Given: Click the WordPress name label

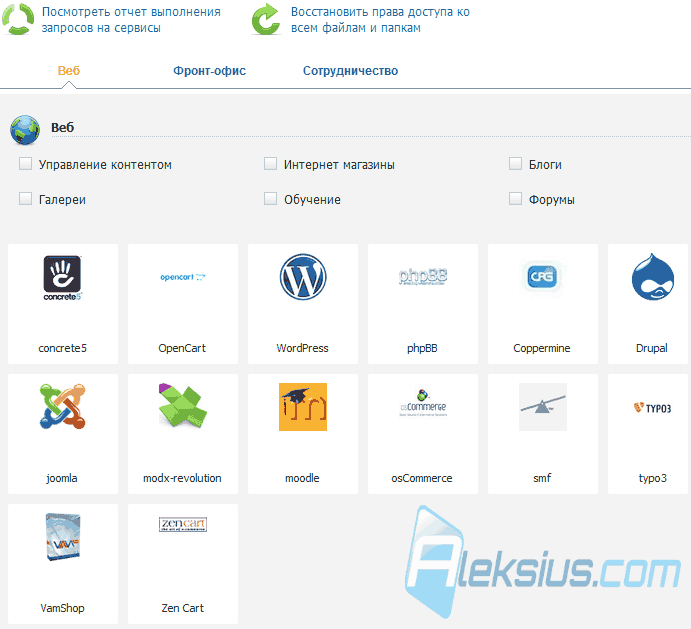Looking at the screenshot, I should 302,348.
